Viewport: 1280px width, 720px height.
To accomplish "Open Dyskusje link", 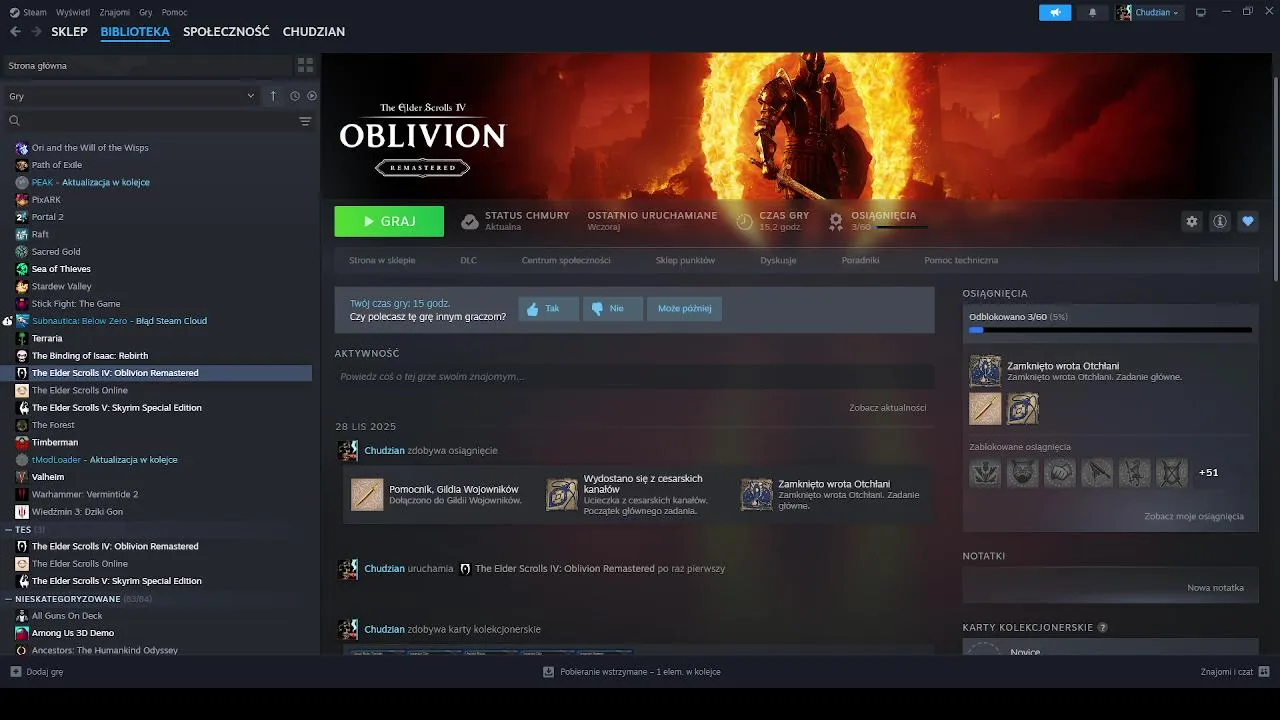I will click(x=778, y=260).
